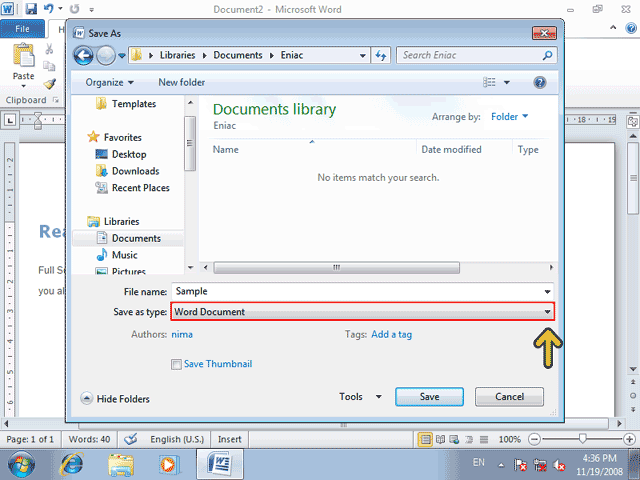Click Documents in the address path
This screenshot has height=480, width=640.
click(x=238, y=55)
